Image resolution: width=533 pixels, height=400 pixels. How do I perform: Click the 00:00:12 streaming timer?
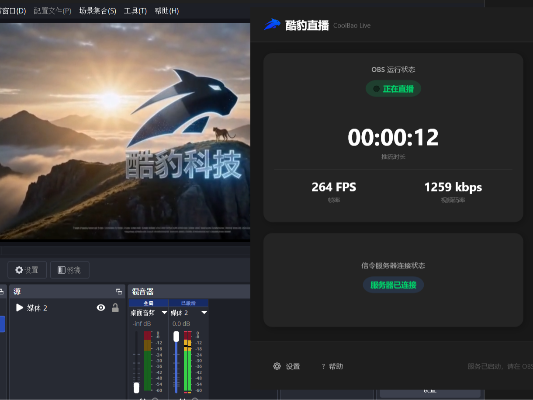[x=393, y=138]
